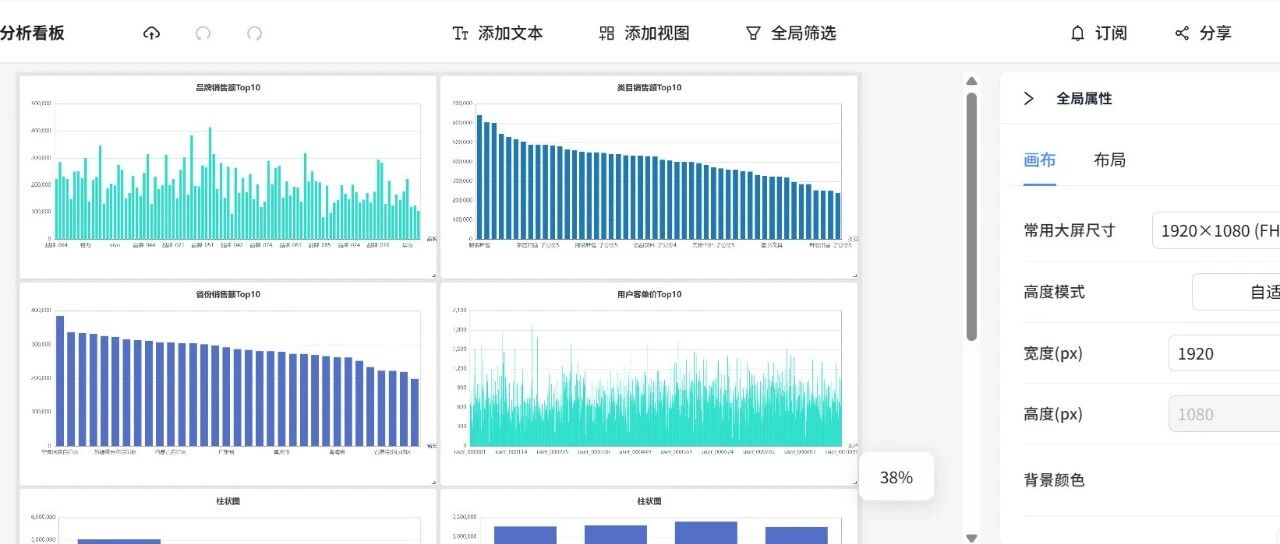Click the 添加文本 label

510,33
